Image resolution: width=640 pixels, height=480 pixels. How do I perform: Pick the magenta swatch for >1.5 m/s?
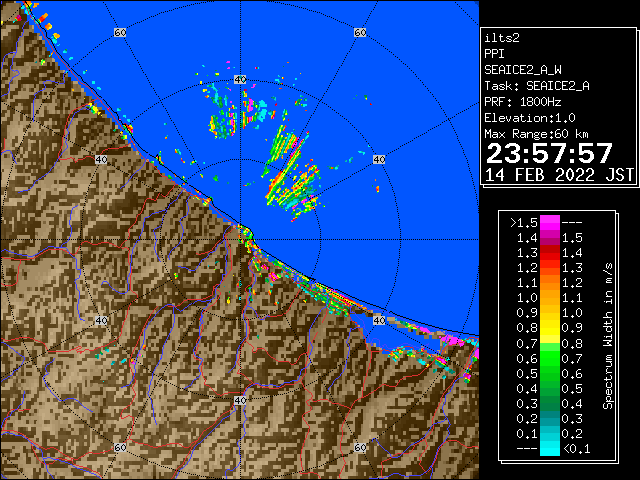[550, 222]
